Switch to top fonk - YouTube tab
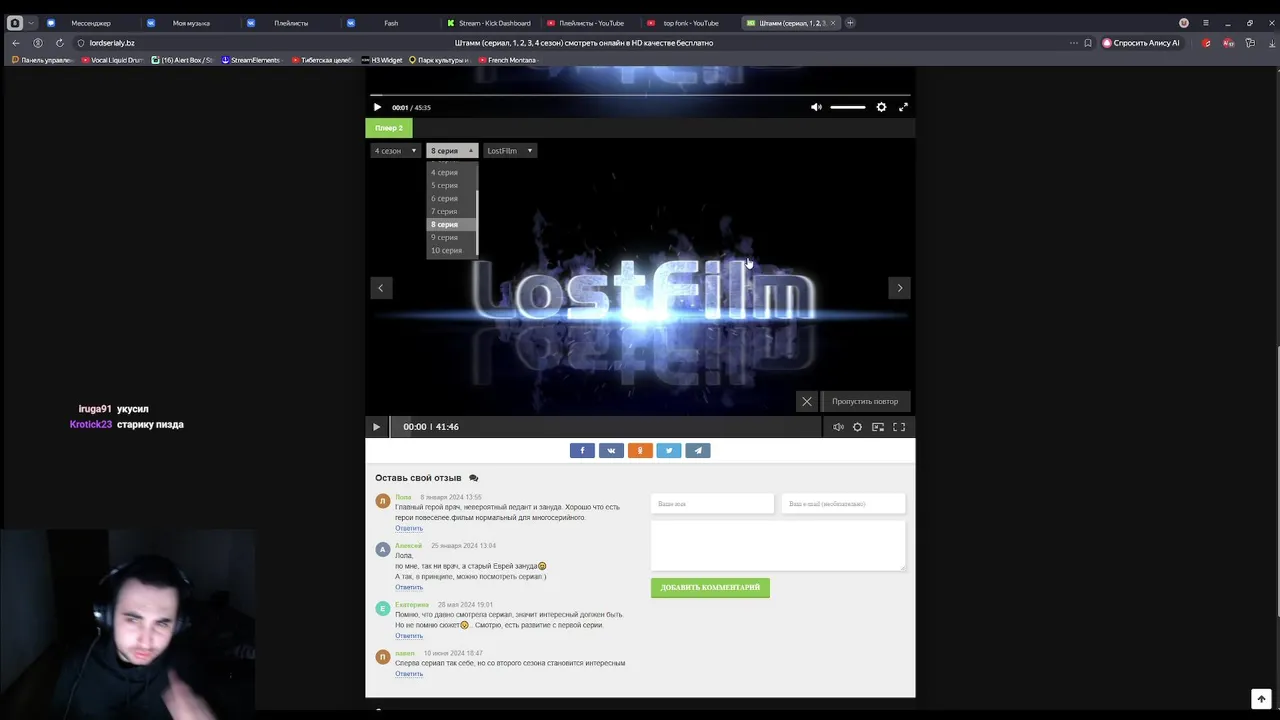The height and width of the screenshot is (720, 1280). pos(691,23)
